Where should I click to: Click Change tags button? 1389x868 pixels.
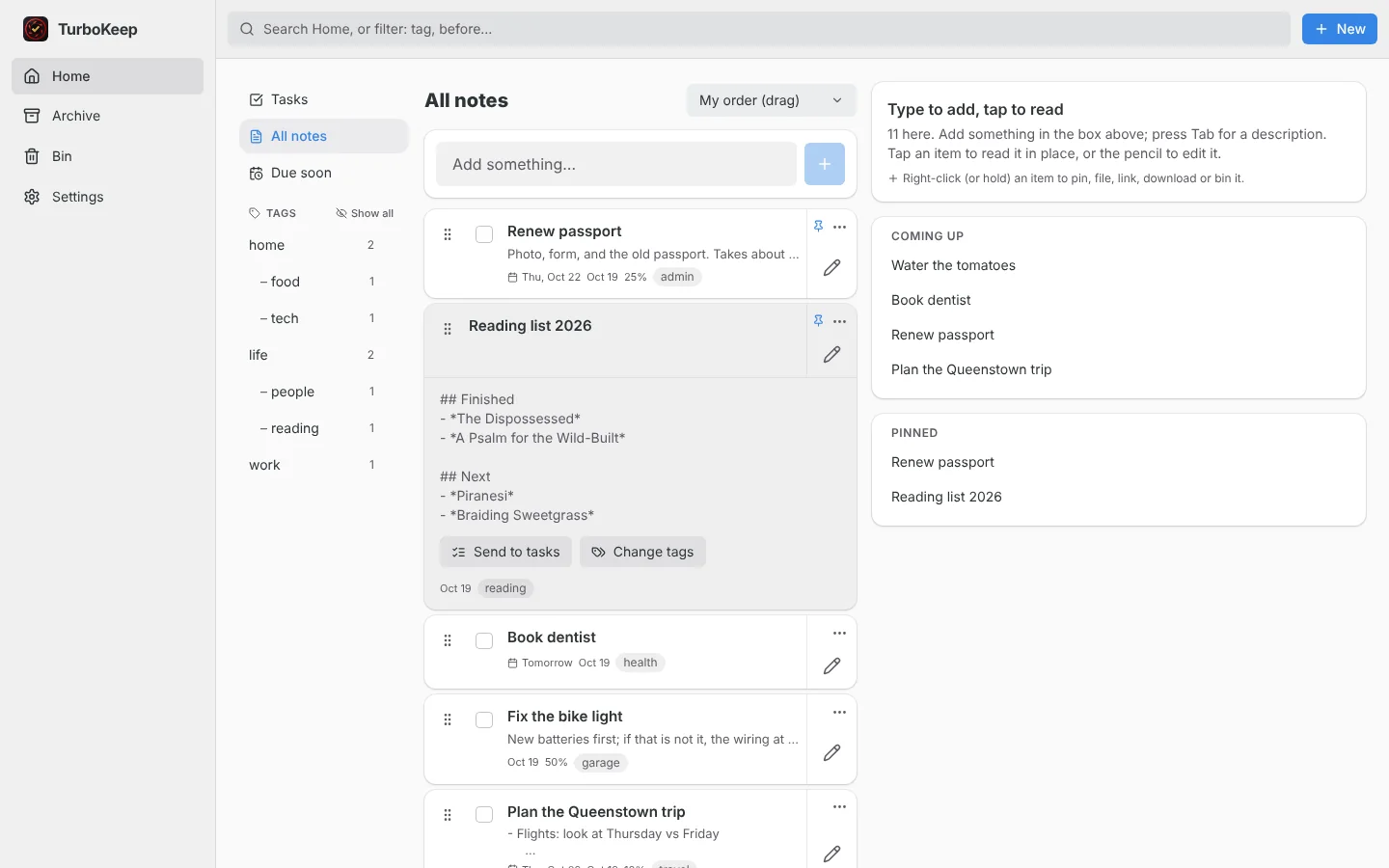pyautogui.click(x=642, y=552)
